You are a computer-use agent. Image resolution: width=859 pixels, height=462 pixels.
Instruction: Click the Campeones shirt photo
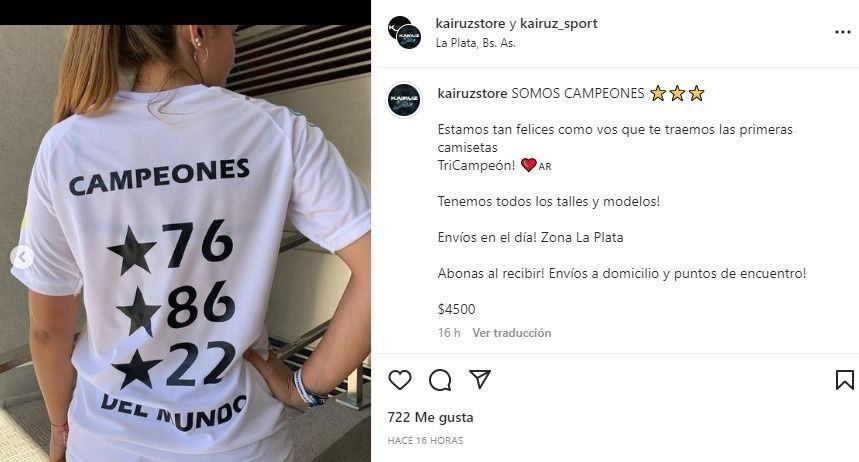pos(185,243)
